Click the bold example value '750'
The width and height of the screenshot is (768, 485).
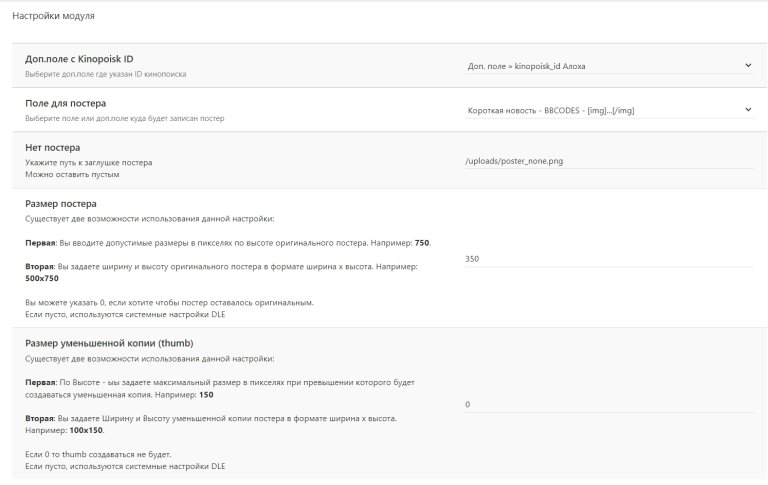coord(422,243)
